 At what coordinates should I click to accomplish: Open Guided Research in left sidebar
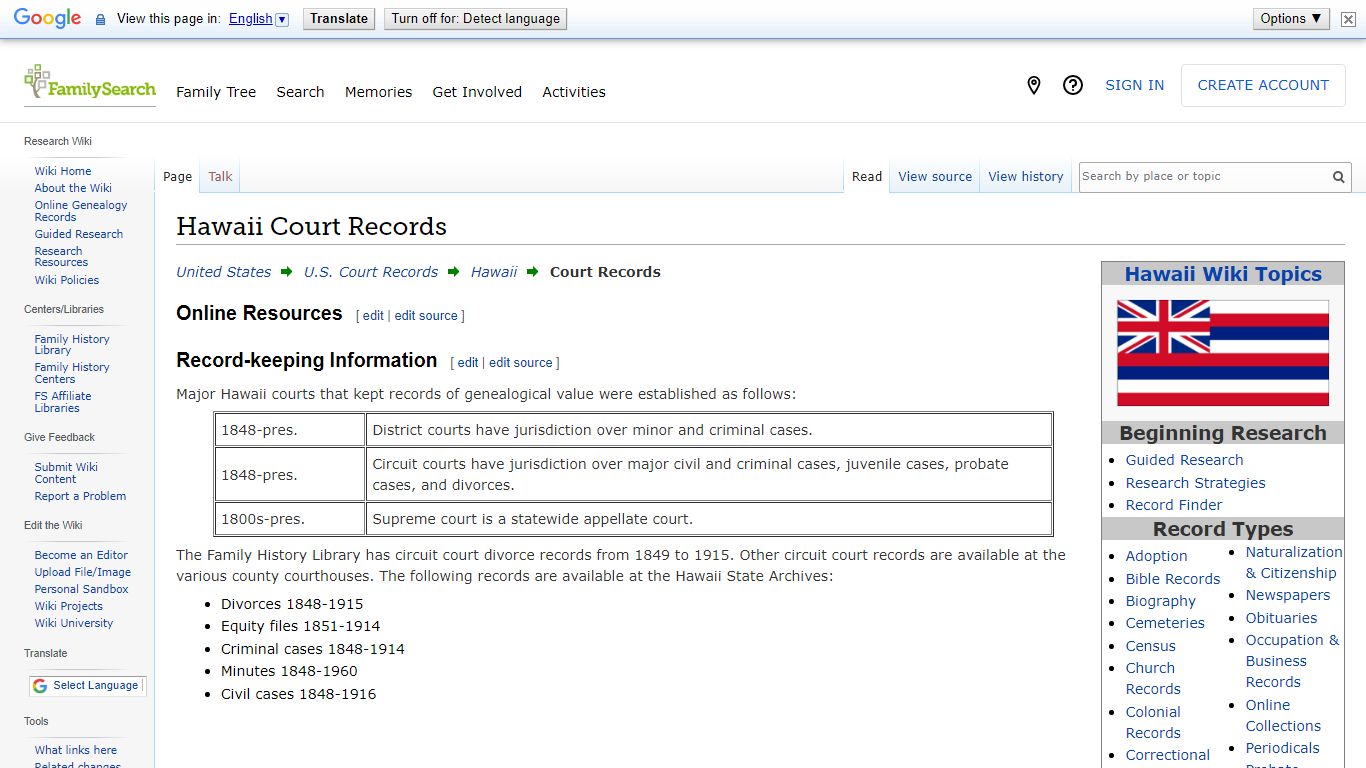point(79,234)
